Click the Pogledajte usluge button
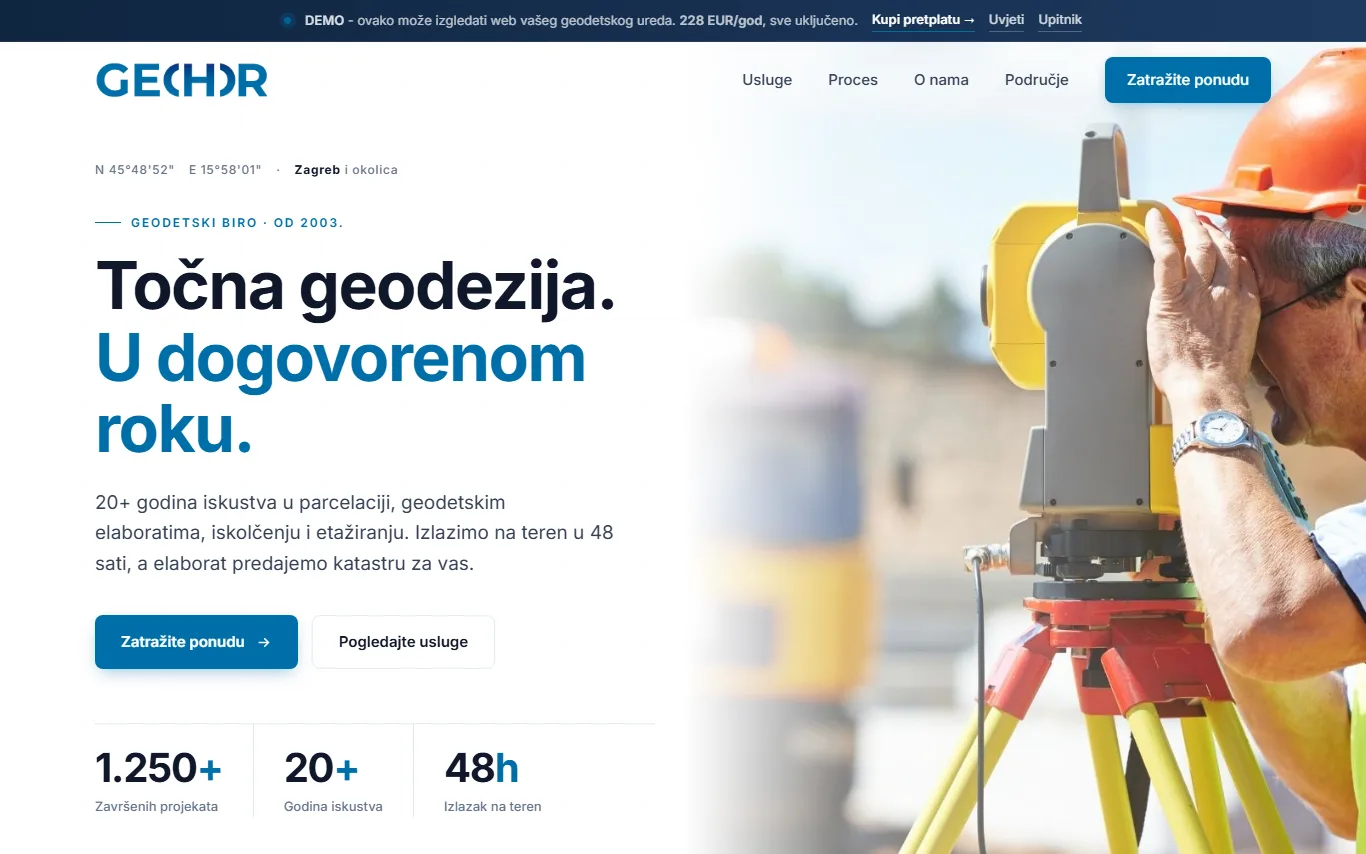The image size is (1366, 854). click(403, 642)
